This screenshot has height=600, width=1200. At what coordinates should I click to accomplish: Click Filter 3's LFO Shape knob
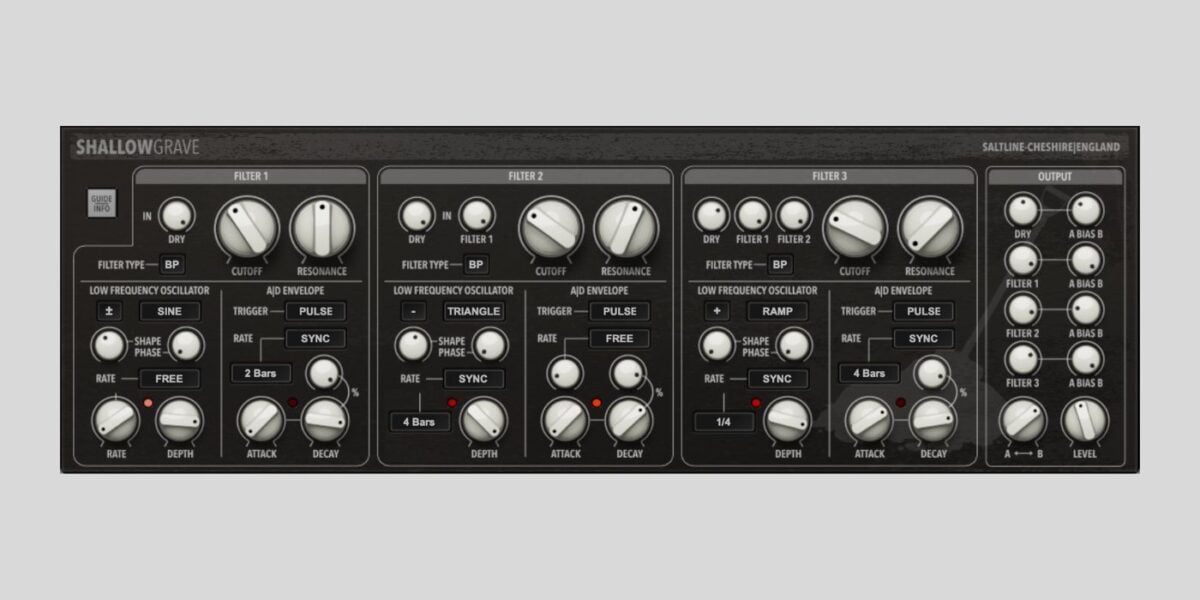716,346
